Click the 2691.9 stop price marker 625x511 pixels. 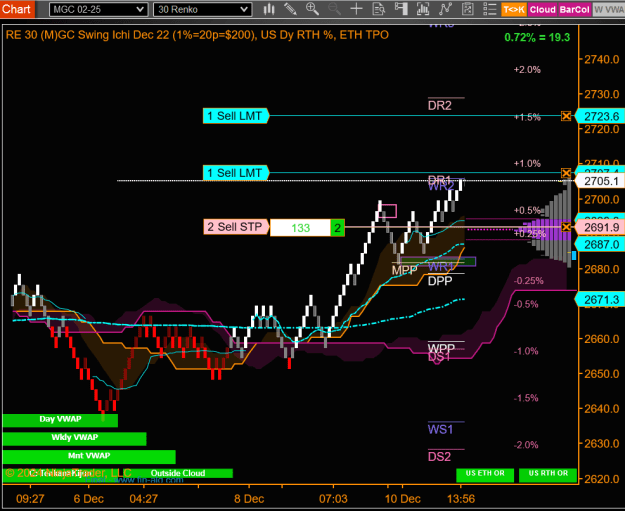pos(601,227)
